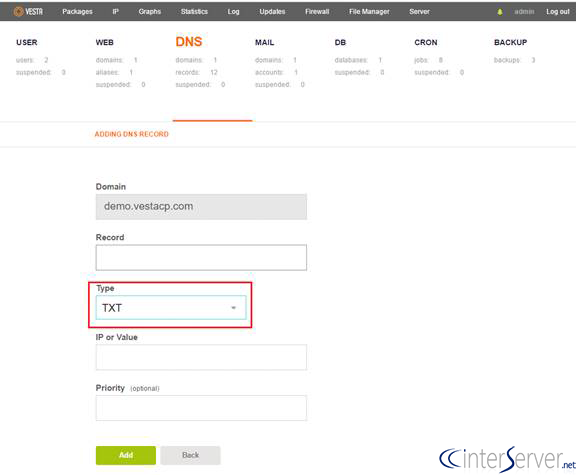The height and width of the screenshot is (475, 576).
Task: Open the Packages menu item
Action: click(x=77, y=11)
